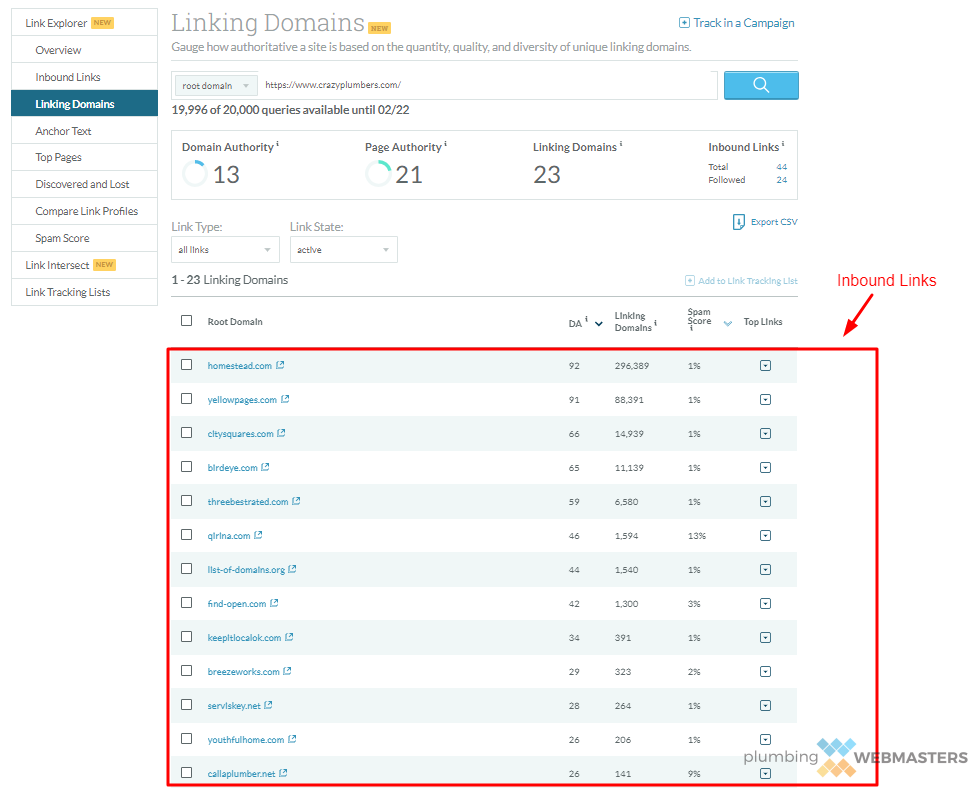The width and height of the screenshot is (978, 788).
Task: Click info icon under Spam Score column header
Action: click(691, 328)
